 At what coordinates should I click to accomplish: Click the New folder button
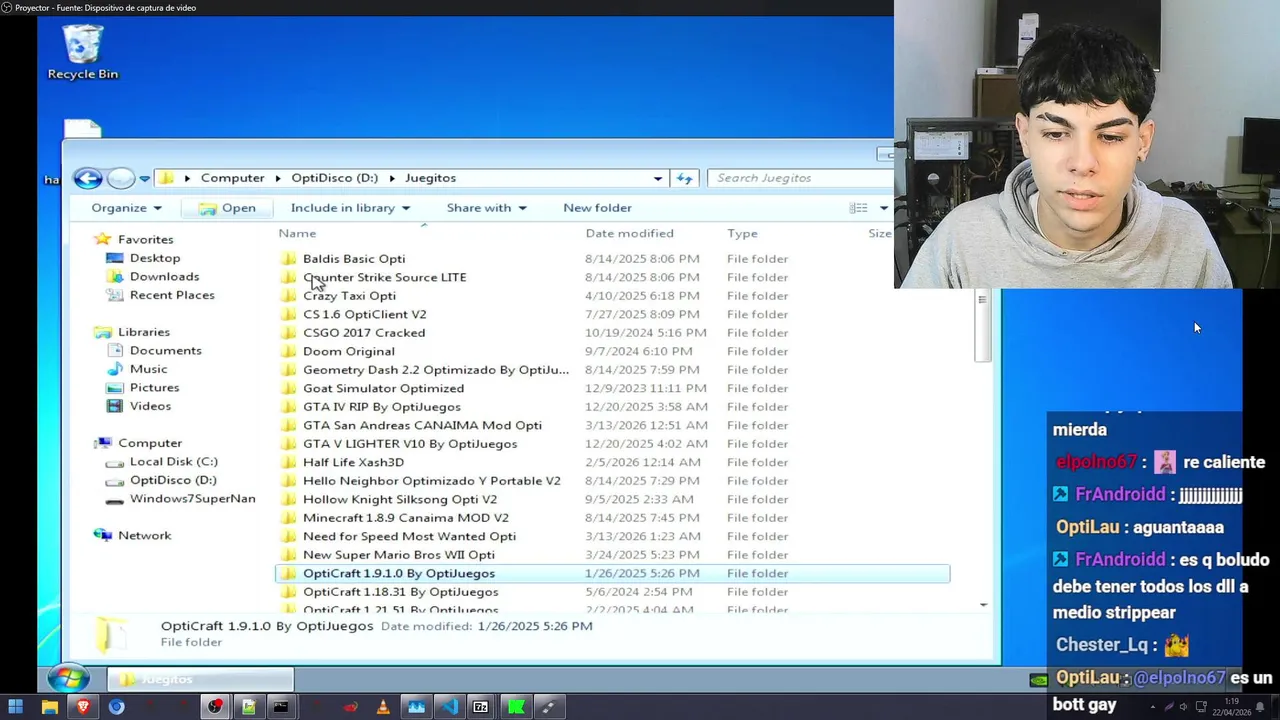point(597,208)
